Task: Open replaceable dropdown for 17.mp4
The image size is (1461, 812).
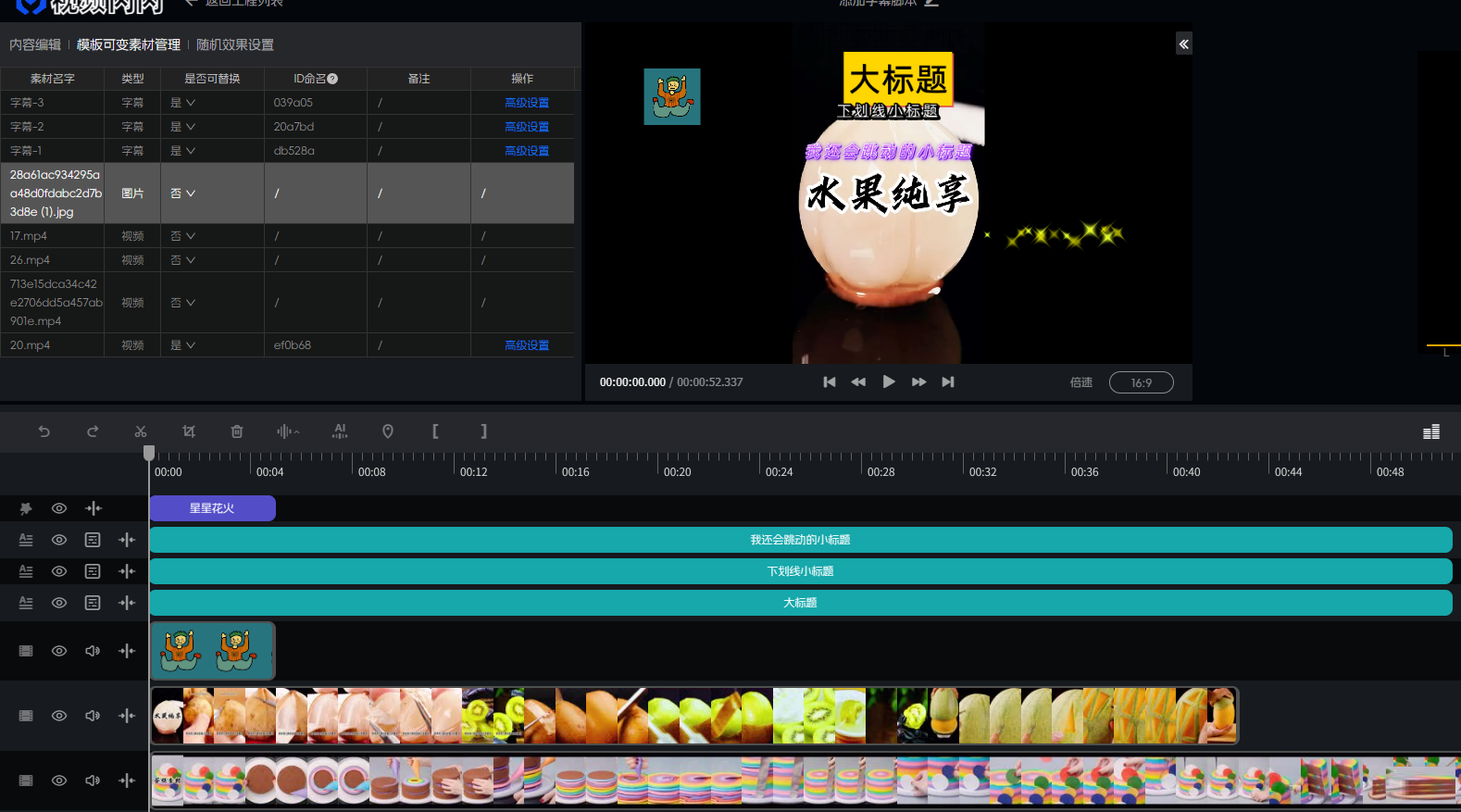Action: click(x=183, y=236)
